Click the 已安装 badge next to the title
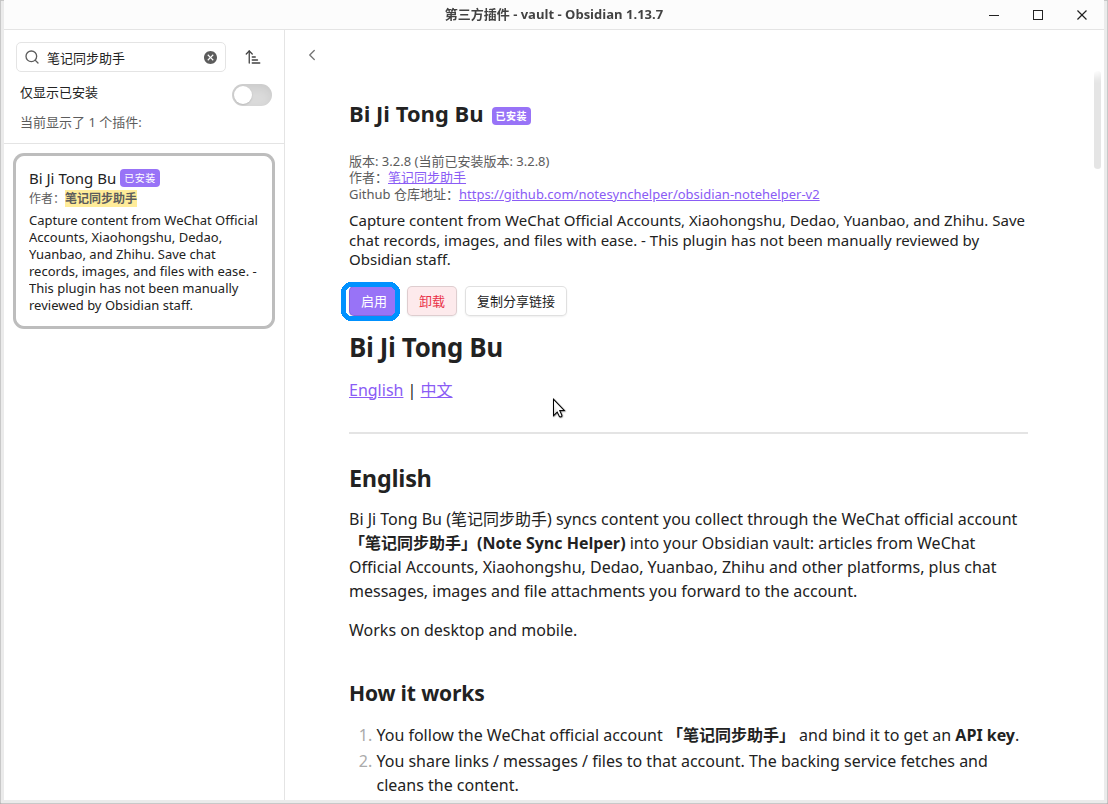1108x804 pixels. tap(512, 116)
